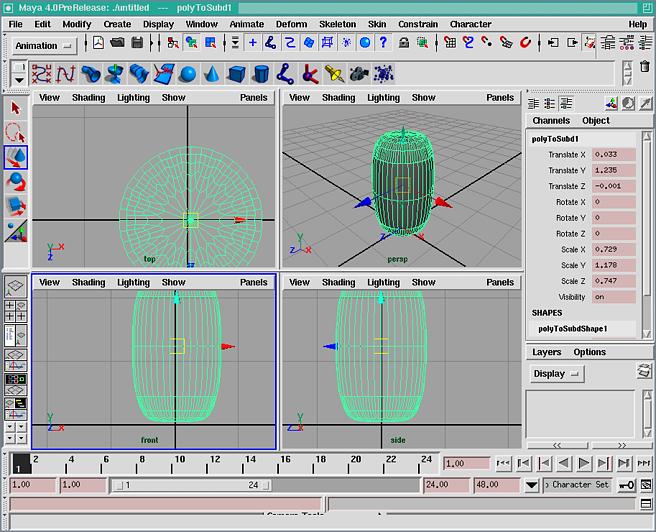This screenshot has height=532, width=656.
Task: Click the cylinder primitive shelf icon
Action: tap(260, 74)
